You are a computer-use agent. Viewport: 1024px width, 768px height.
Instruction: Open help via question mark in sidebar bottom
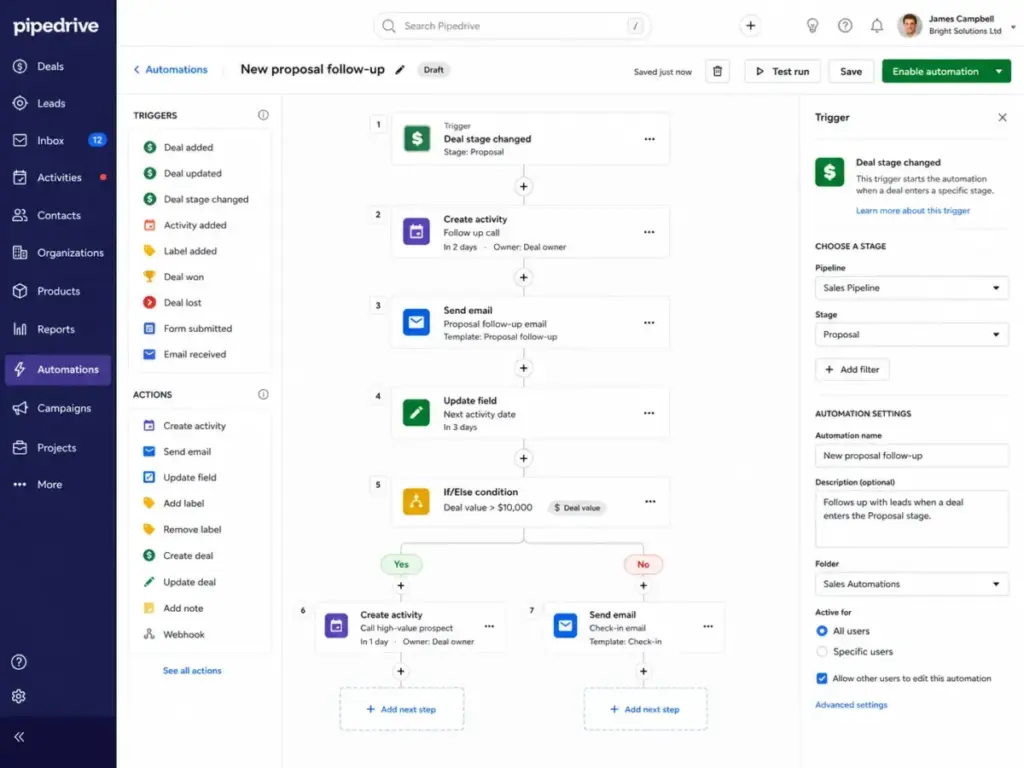[x=19, y=662]
